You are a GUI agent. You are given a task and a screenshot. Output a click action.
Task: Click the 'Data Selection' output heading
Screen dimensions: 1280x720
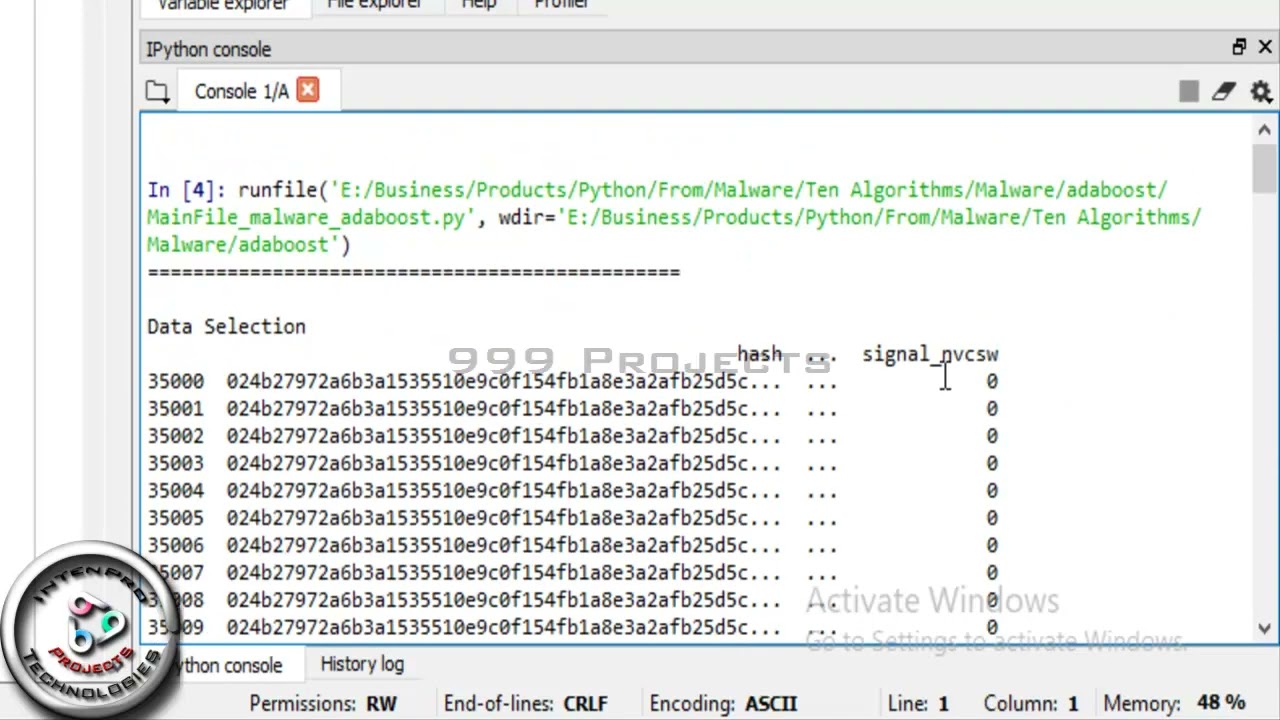pyautogui.click(x=226, y=327)
